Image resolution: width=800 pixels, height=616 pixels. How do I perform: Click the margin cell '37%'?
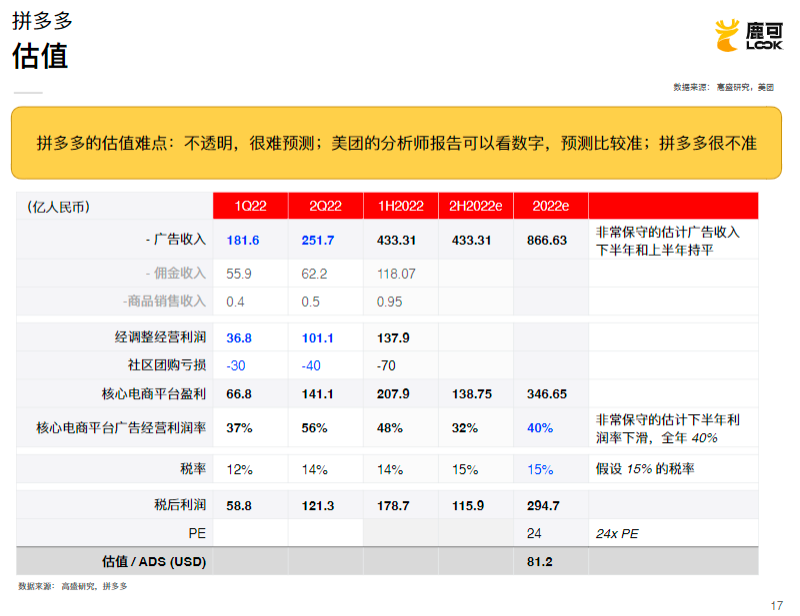tap(239, 428)
